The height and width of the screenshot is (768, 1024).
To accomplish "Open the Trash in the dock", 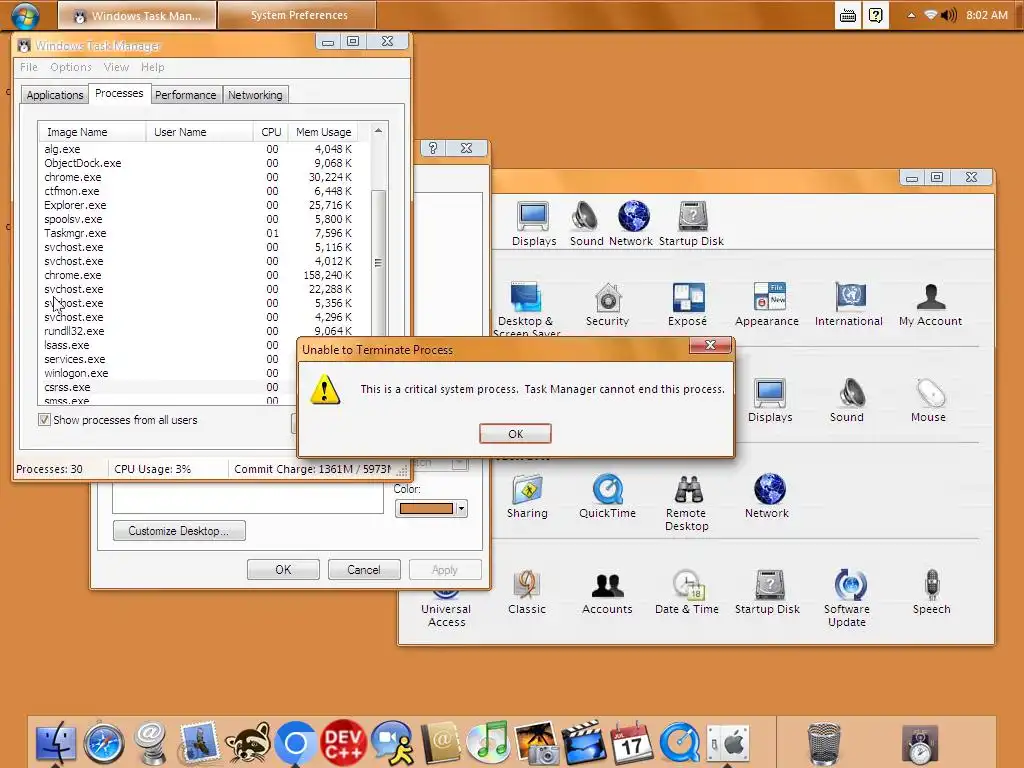I will [824, 743].
